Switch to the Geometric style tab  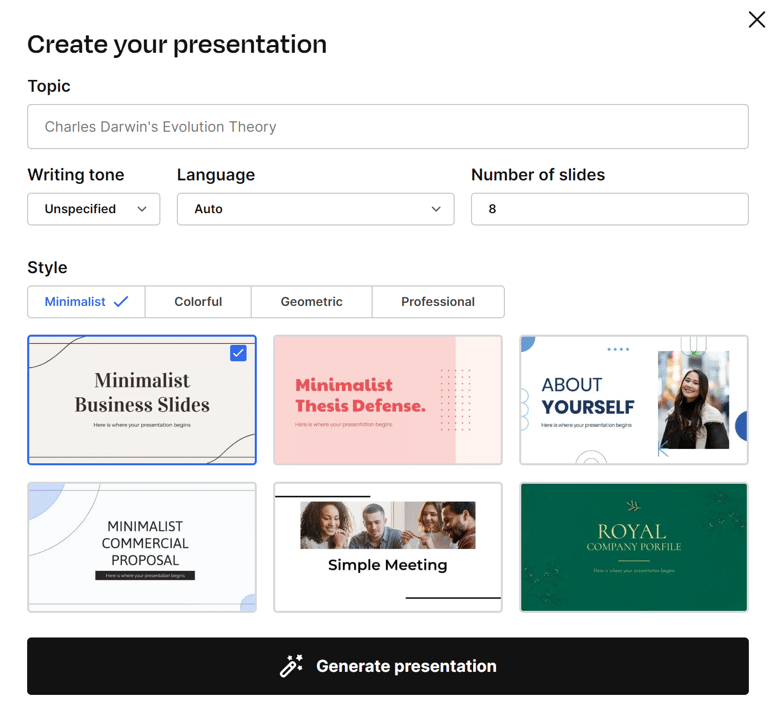[x=311, y=301]
